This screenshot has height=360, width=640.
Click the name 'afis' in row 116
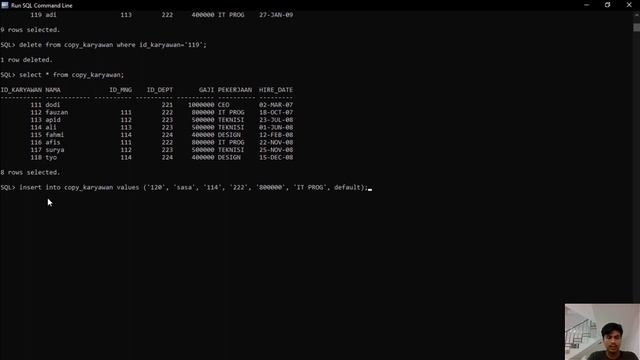coord(53,142)
